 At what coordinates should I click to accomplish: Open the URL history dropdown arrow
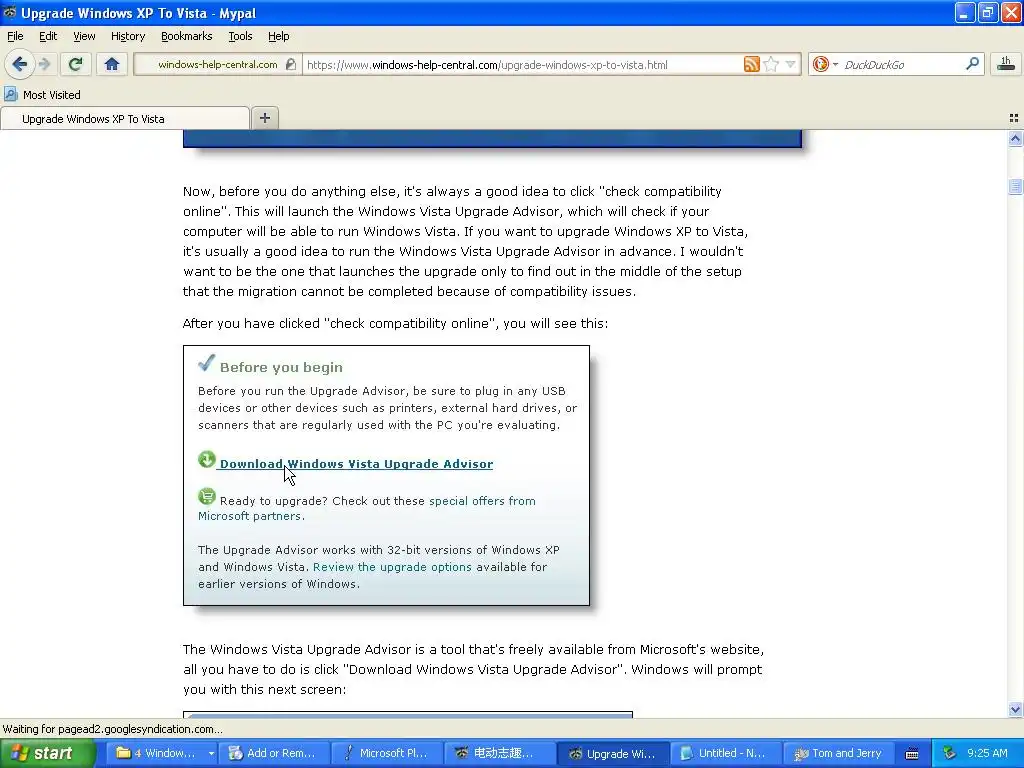tap(790, 64)
